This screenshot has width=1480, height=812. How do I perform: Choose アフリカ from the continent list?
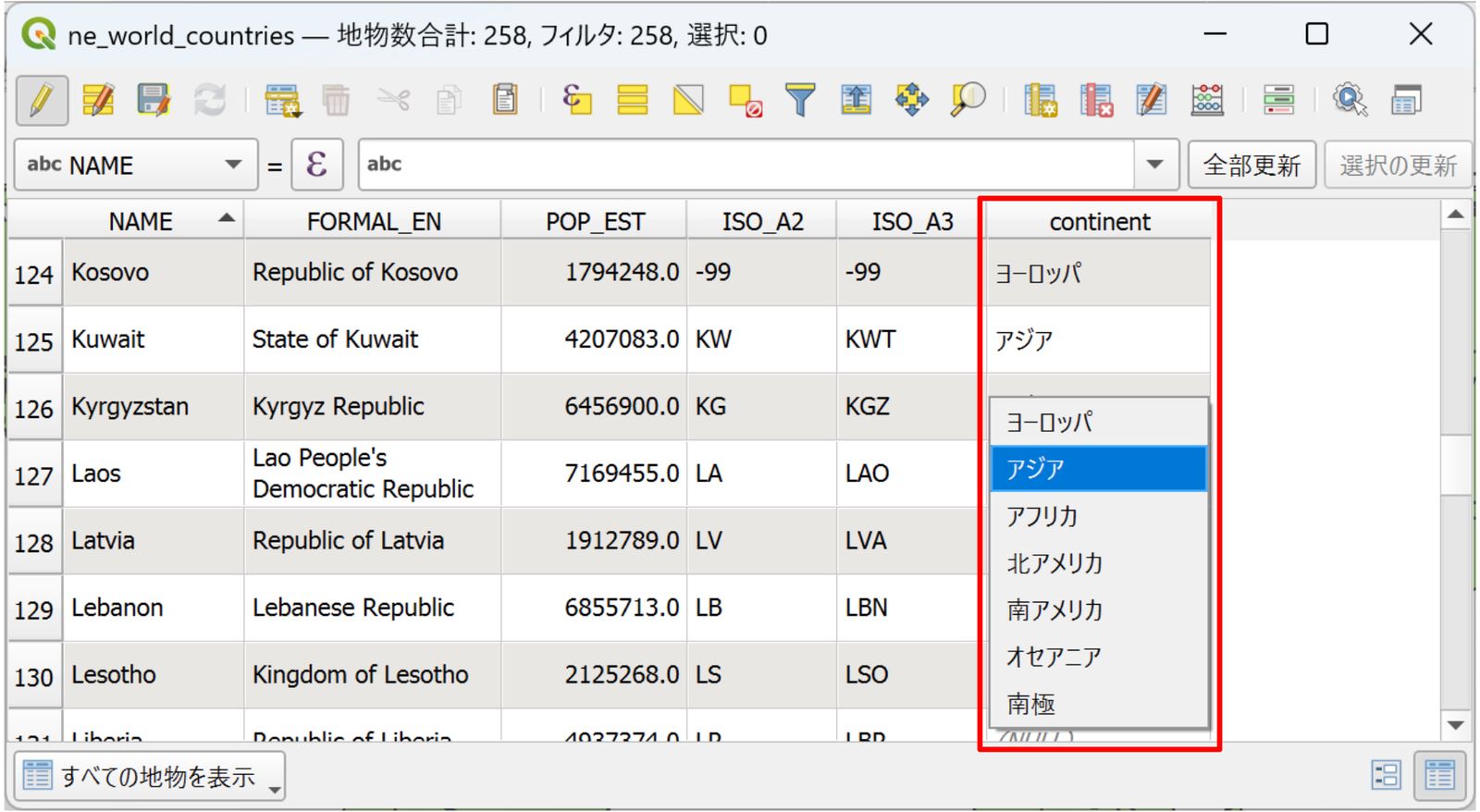[x=1099, y=516]
